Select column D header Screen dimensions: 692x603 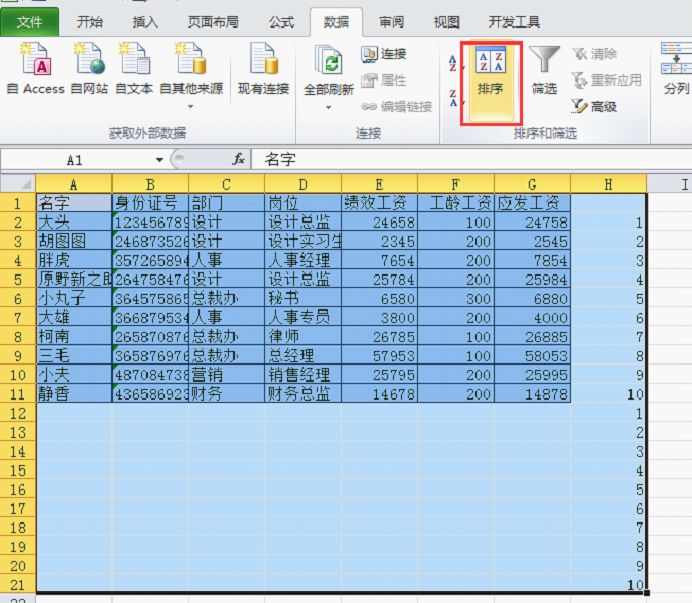[x=303, y=184]
